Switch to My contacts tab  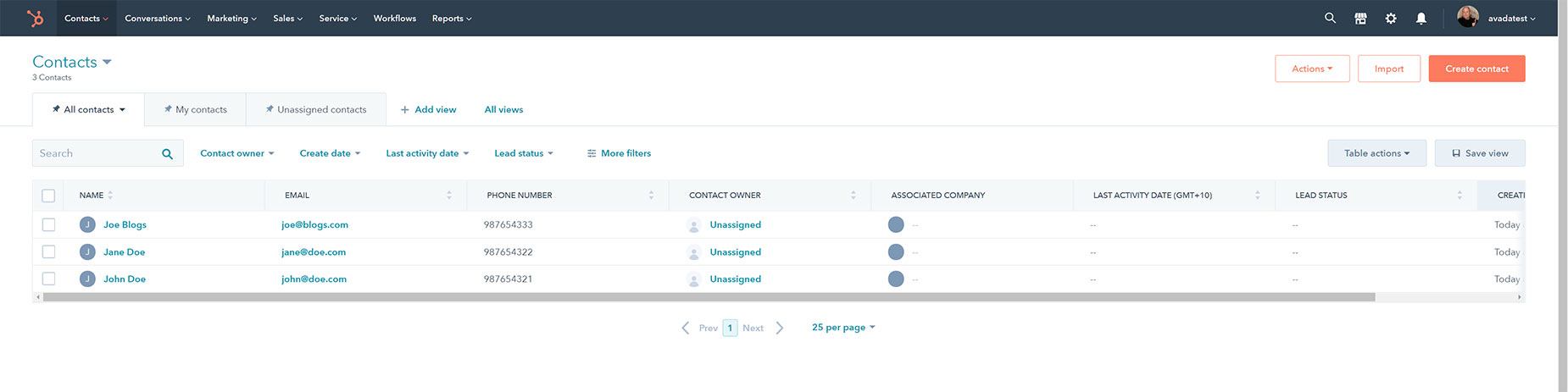[x=195, y=109]
